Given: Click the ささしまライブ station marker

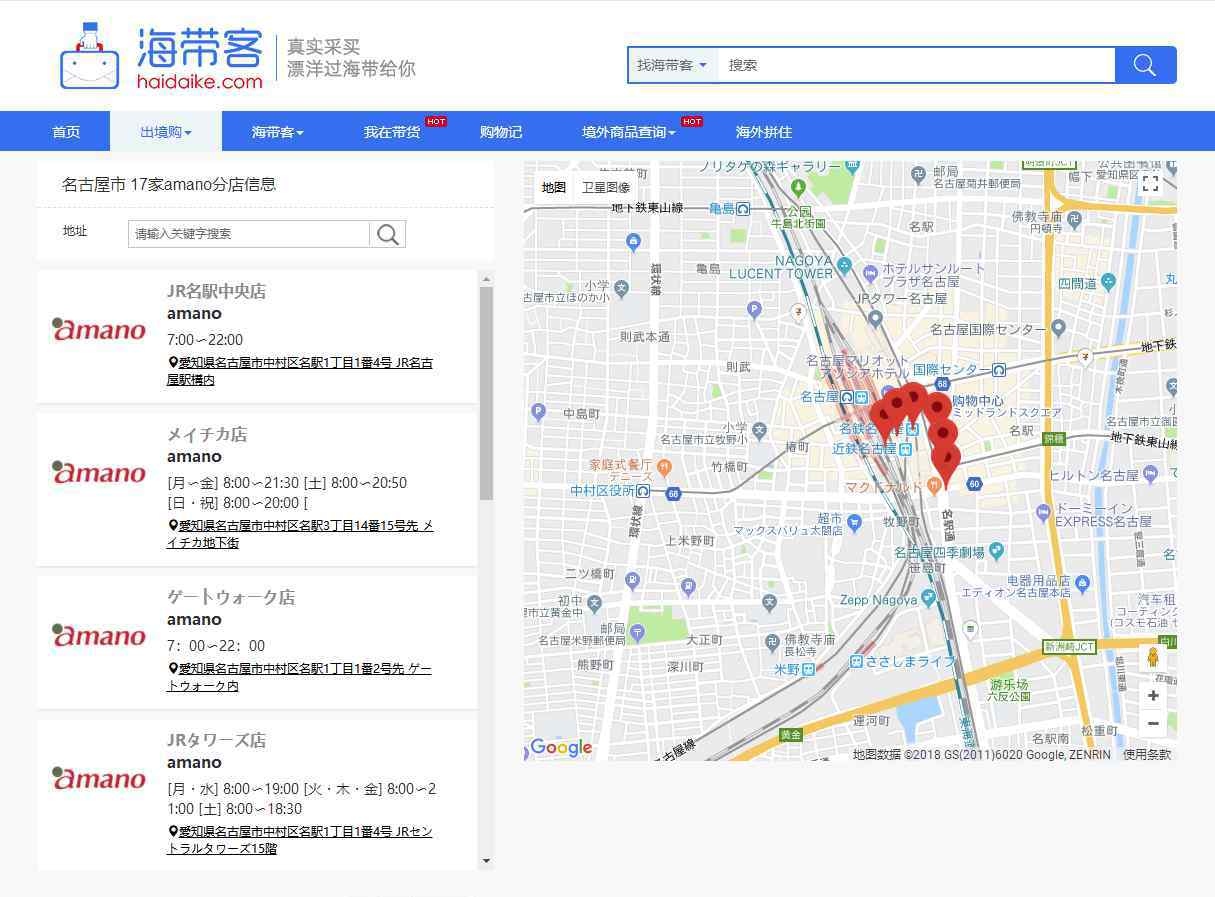Looking at the screenshot, I should [x=857, y=661].
